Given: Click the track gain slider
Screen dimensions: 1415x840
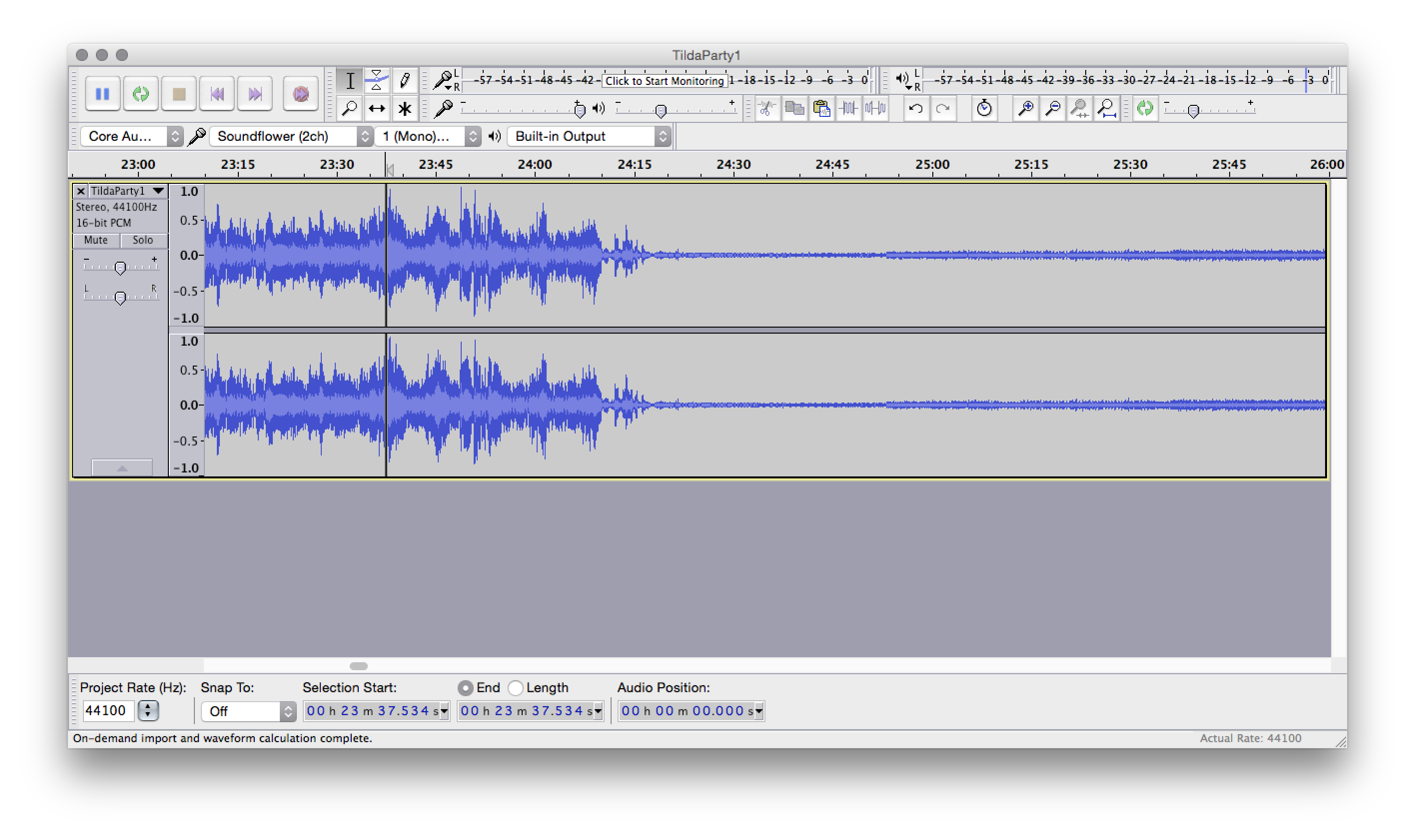Looking at the screenshot, I should [x=120, y=267].
